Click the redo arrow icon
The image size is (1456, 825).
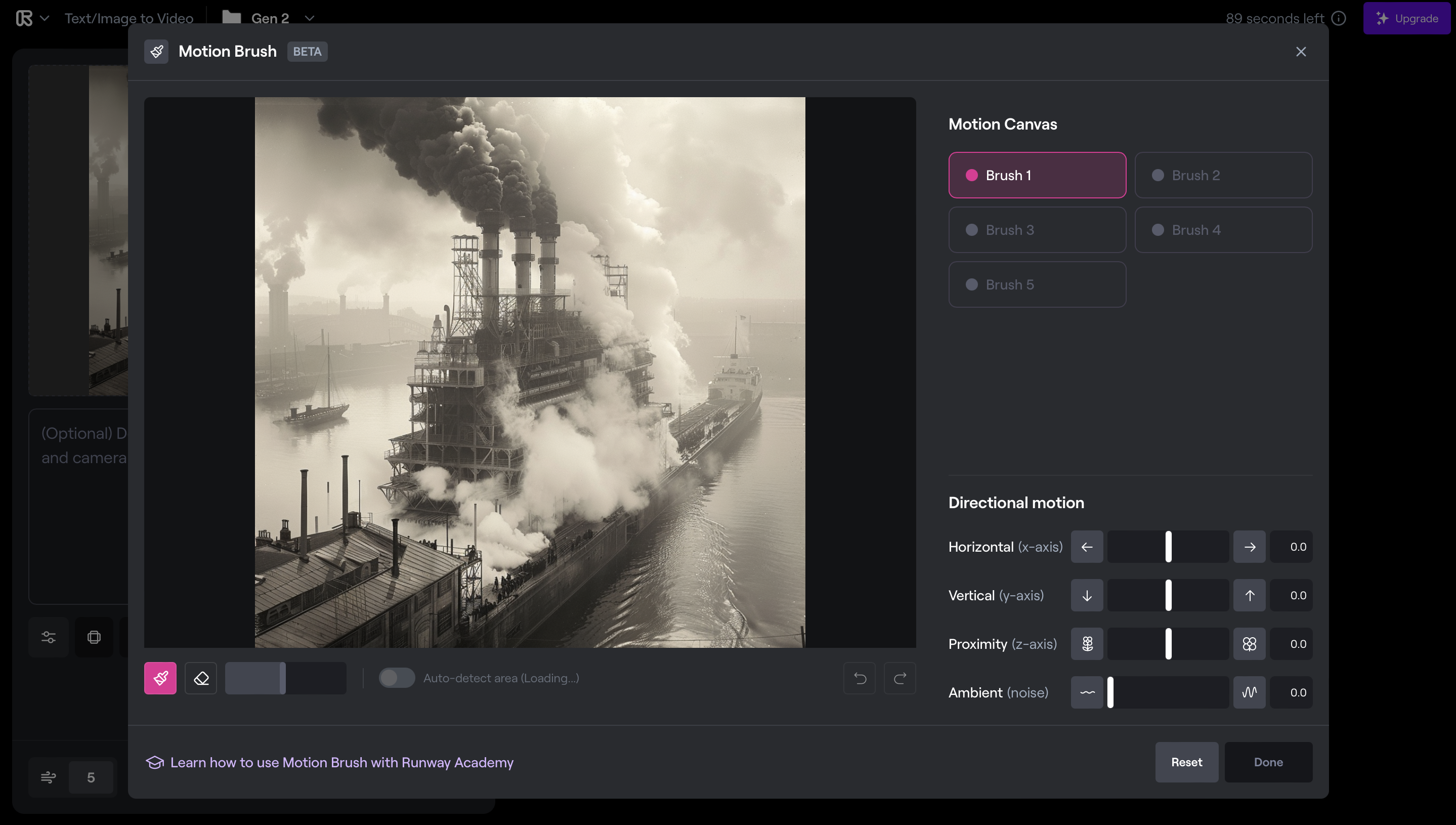(900, 678)
